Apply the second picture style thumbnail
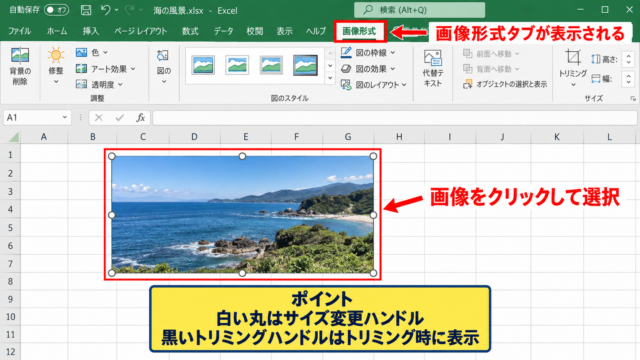The height and width of the screenshot is (360, 640). pos(237,65)
